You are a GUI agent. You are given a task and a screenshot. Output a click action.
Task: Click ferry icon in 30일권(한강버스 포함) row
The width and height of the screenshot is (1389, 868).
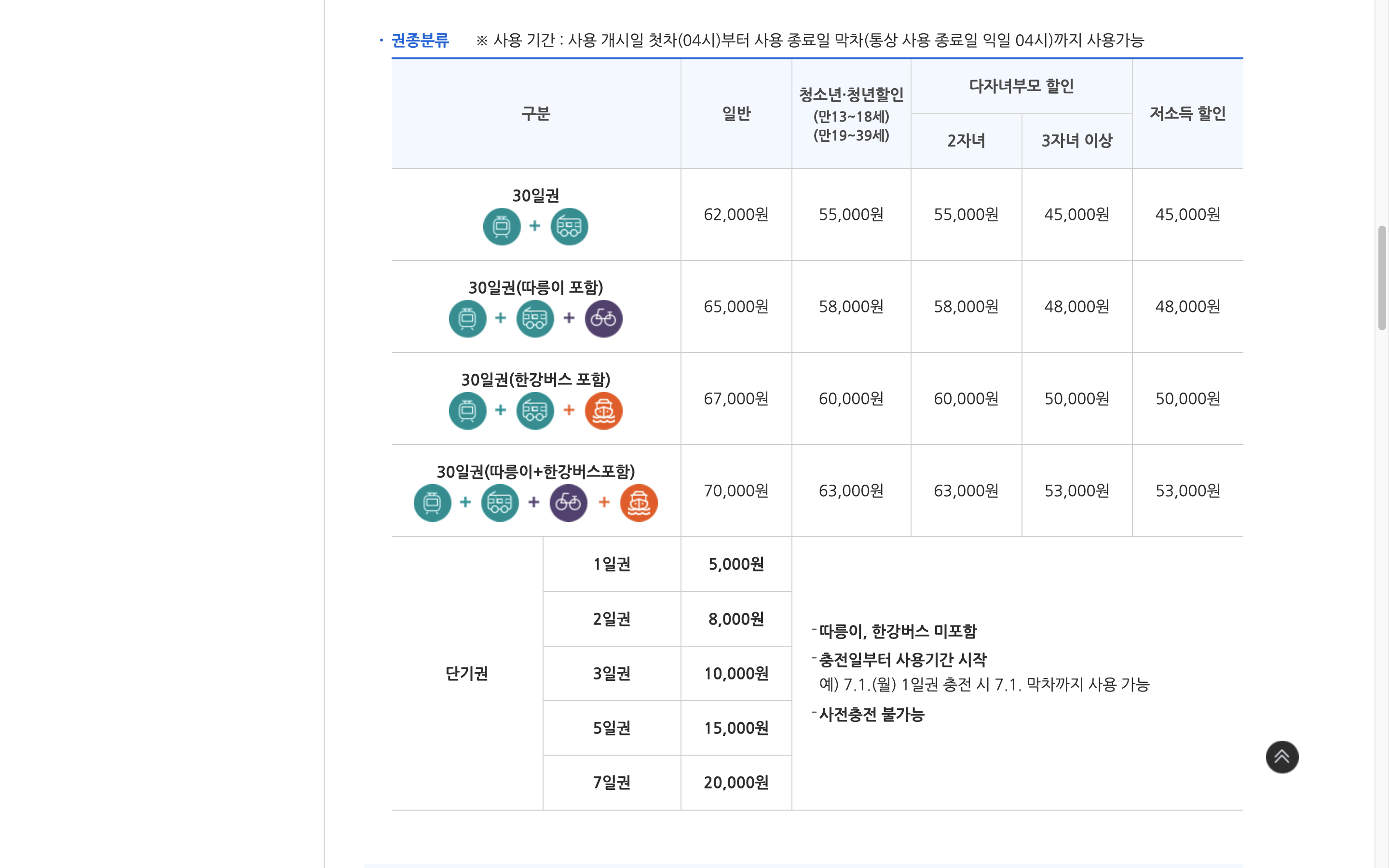pyautogui.click(x=603, y=410)
